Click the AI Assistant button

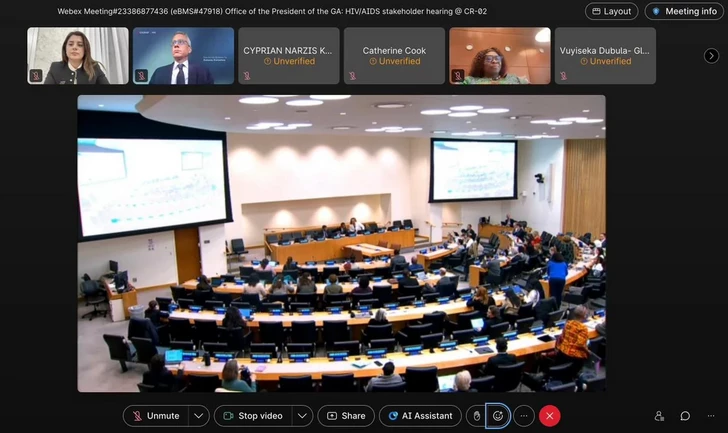[420, 416]
